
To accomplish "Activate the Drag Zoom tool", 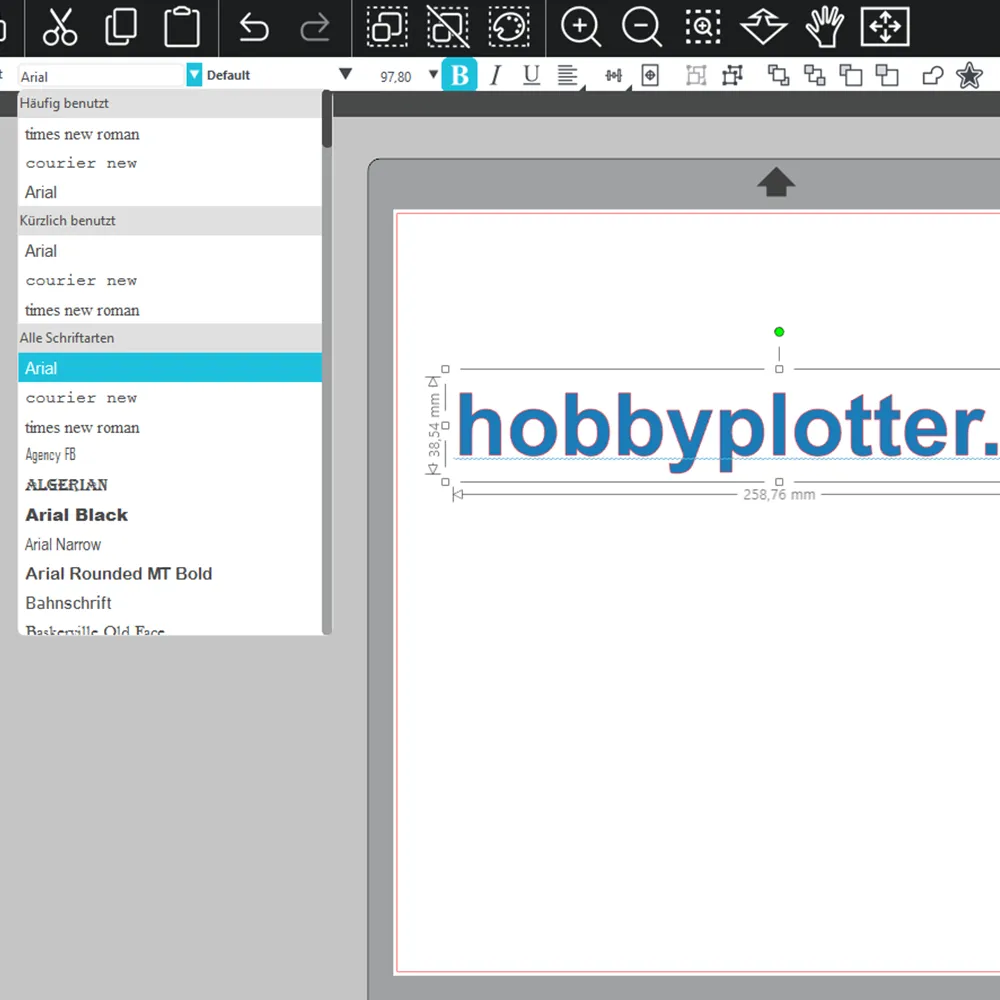I will 763,27.
